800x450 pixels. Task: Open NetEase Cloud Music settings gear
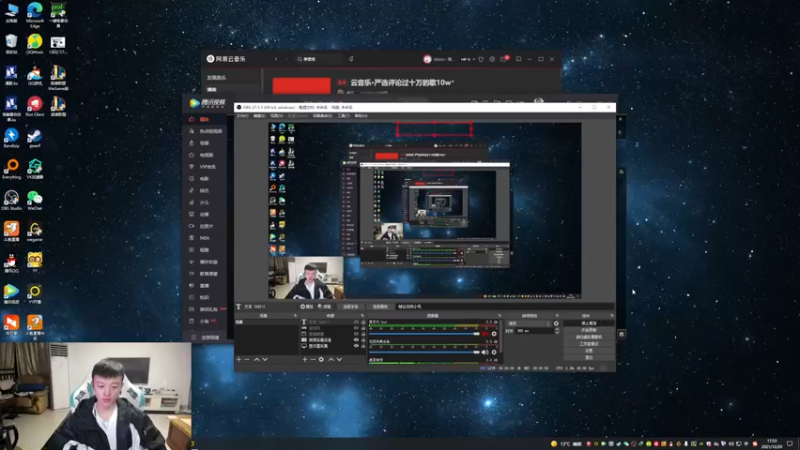(492, 59)
